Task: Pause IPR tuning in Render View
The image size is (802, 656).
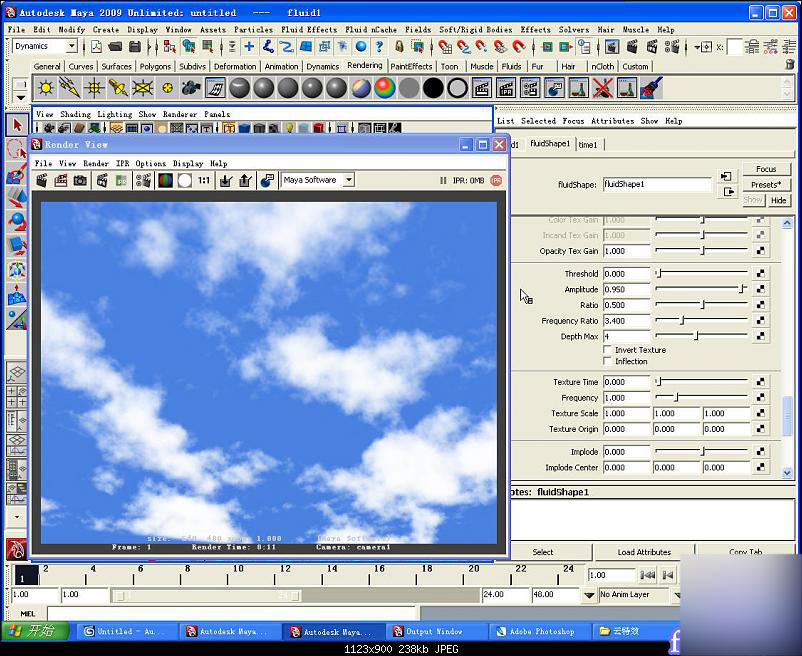Action: click(x=443, y=180)
